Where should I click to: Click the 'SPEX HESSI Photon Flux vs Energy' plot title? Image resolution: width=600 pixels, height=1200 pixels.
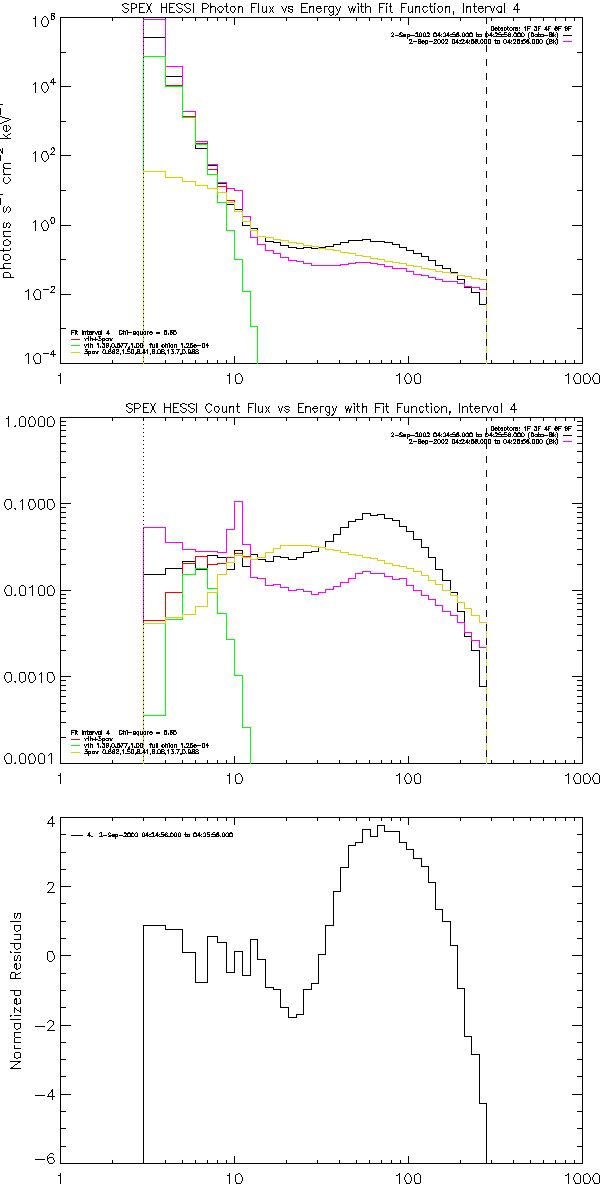pyautogui.click(x=321, y=9)
